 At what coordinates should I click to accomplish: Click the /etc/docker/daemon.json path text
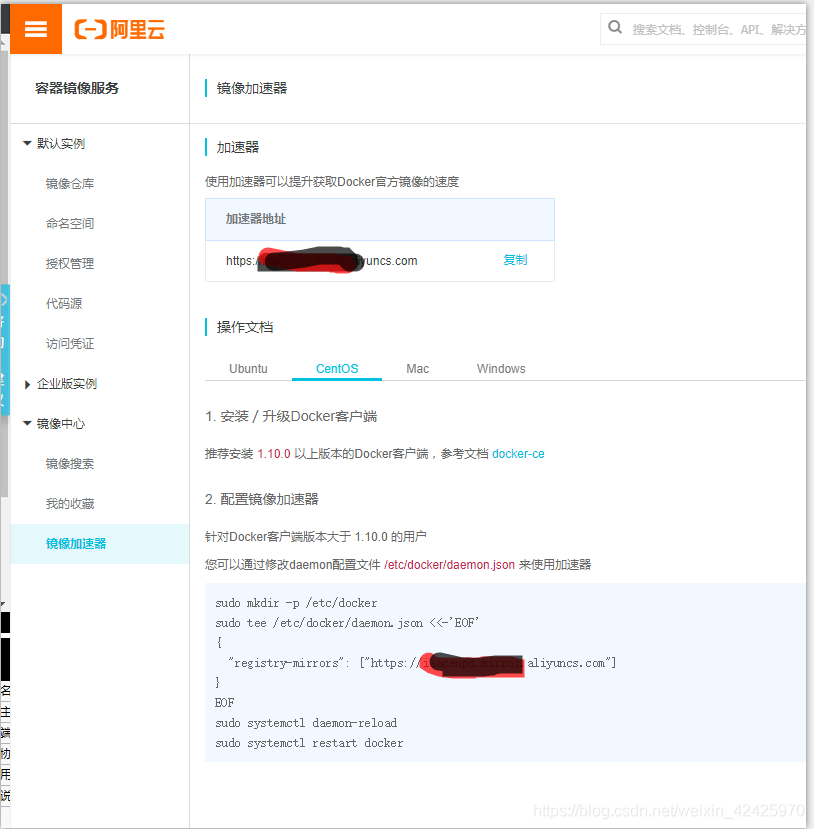pyautogui.click(x=449, y=565)
